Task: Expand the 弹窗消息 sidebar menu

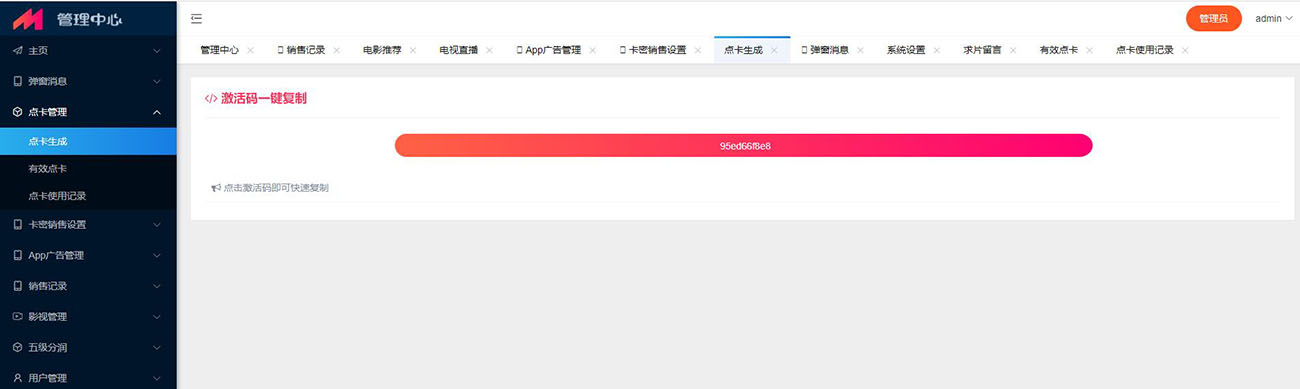Action: click(156, 81)
